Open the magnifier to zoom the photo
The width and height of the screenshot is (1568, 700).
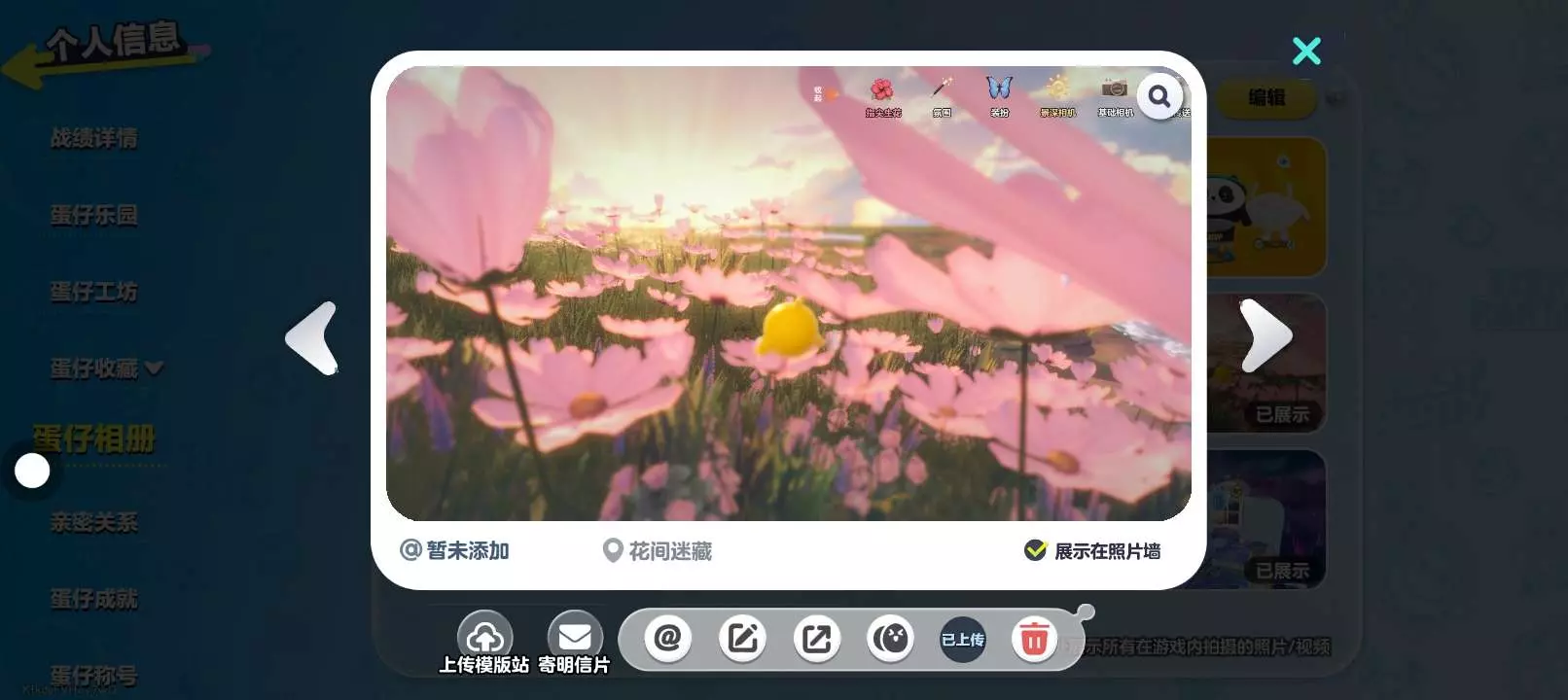[x=1159, y=96]
